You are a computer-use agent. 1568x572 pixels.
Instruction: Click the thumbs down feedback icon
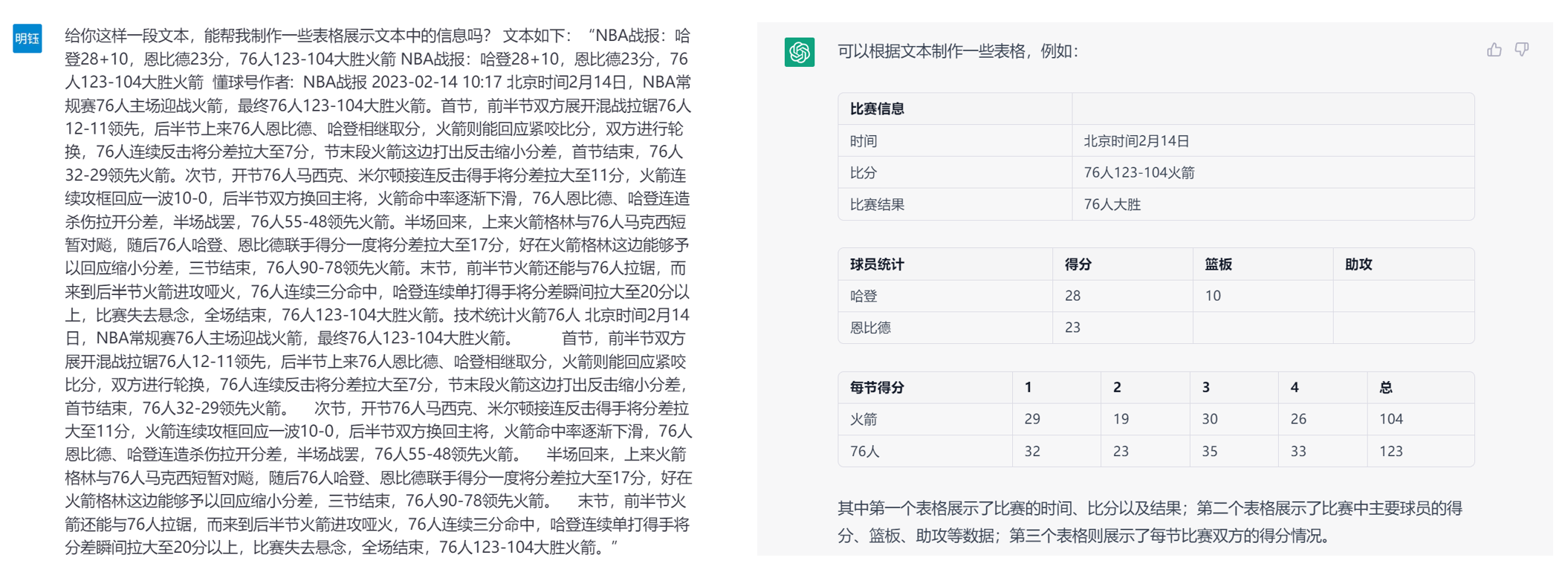[1522, 50]
